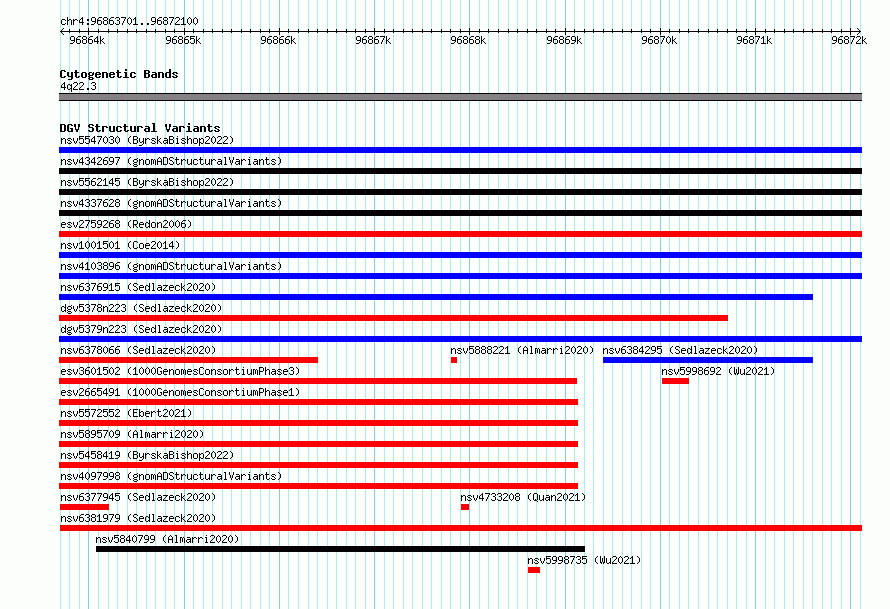Open nsv6381979 (Sedlazeck2020) label
The width and height of the screenshot is (890, 609).
(x=138, y=518)
